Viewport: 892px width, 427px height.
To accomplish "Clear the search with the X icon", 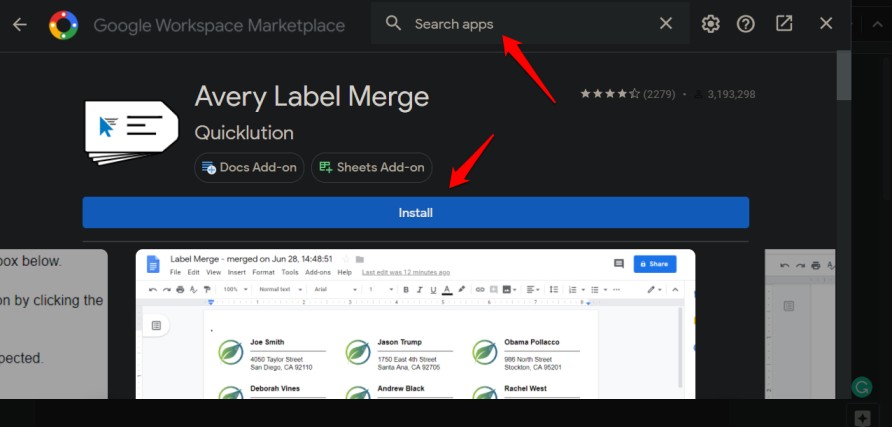I will tap(666, 23).
